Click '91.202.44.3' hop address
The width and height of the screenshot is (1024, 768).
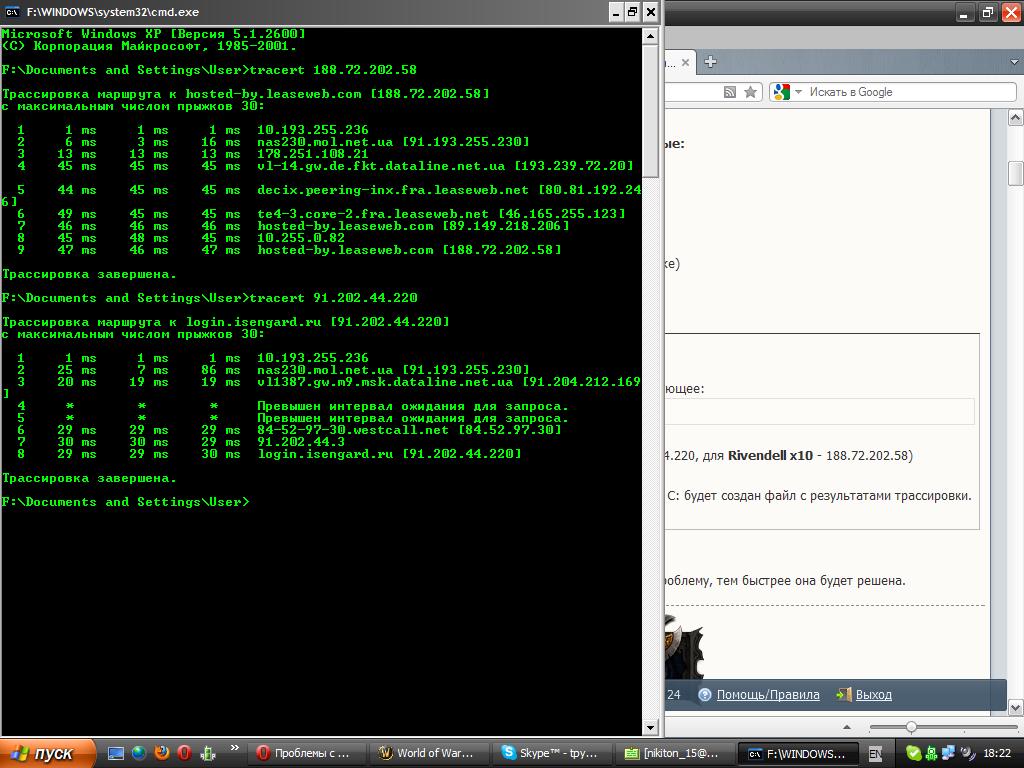pos(301,442)
